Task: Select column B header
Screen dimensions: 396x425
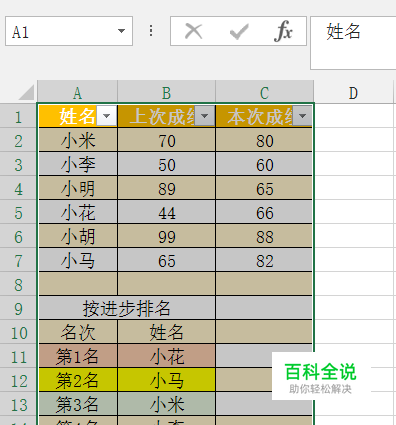Action: coord(167,92)
